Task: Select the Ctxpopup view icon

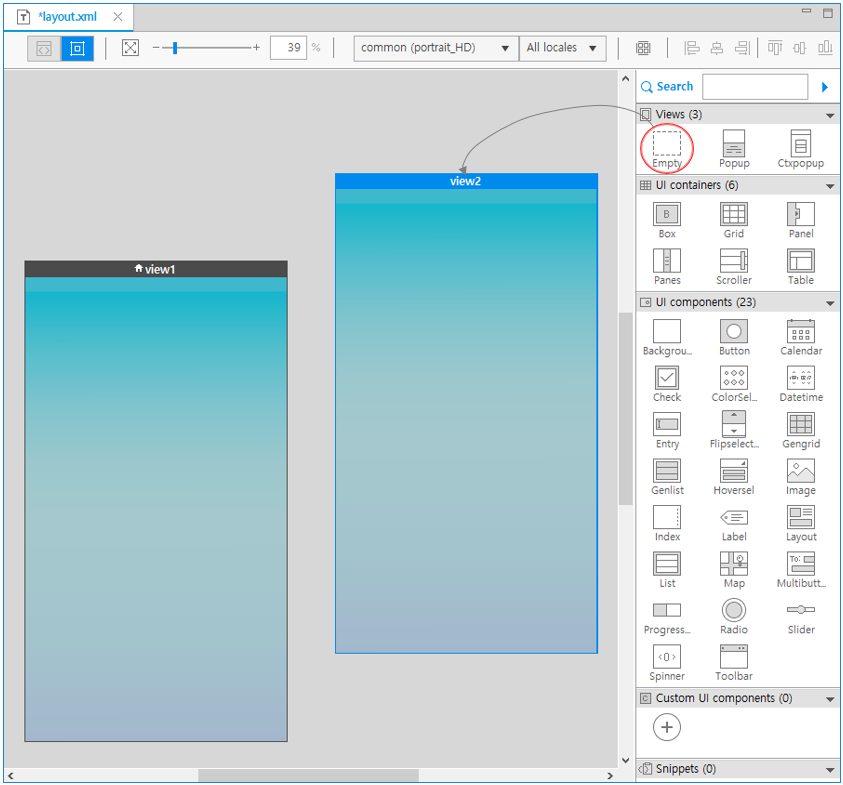Action: (800, 143)
